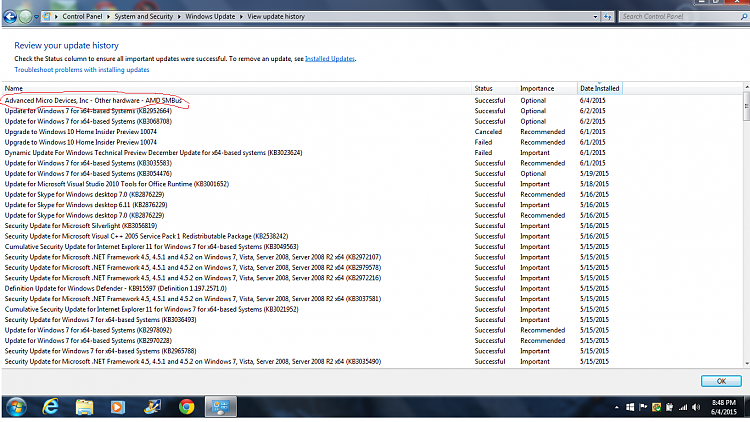Open the paint tool icon on taskbar
Screen dimensions: 750x422
pos(152,407)
